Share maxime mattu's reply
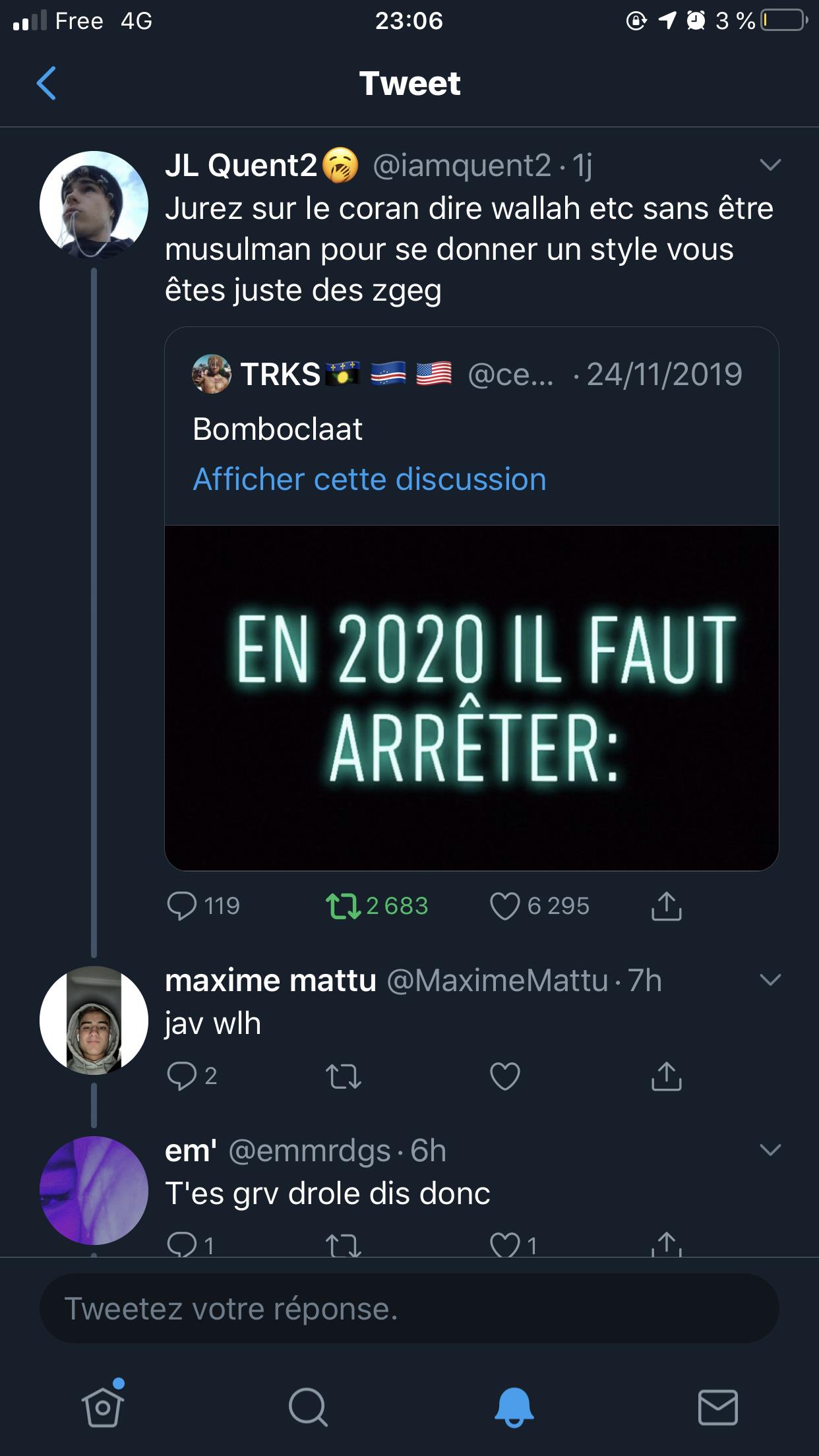 (x=666, y=1076)
